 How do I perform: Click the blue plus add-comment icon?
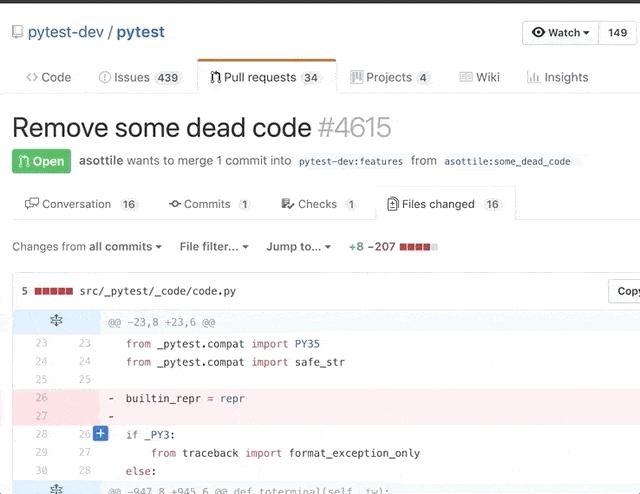pyautogui.click(x=100, y=434)
